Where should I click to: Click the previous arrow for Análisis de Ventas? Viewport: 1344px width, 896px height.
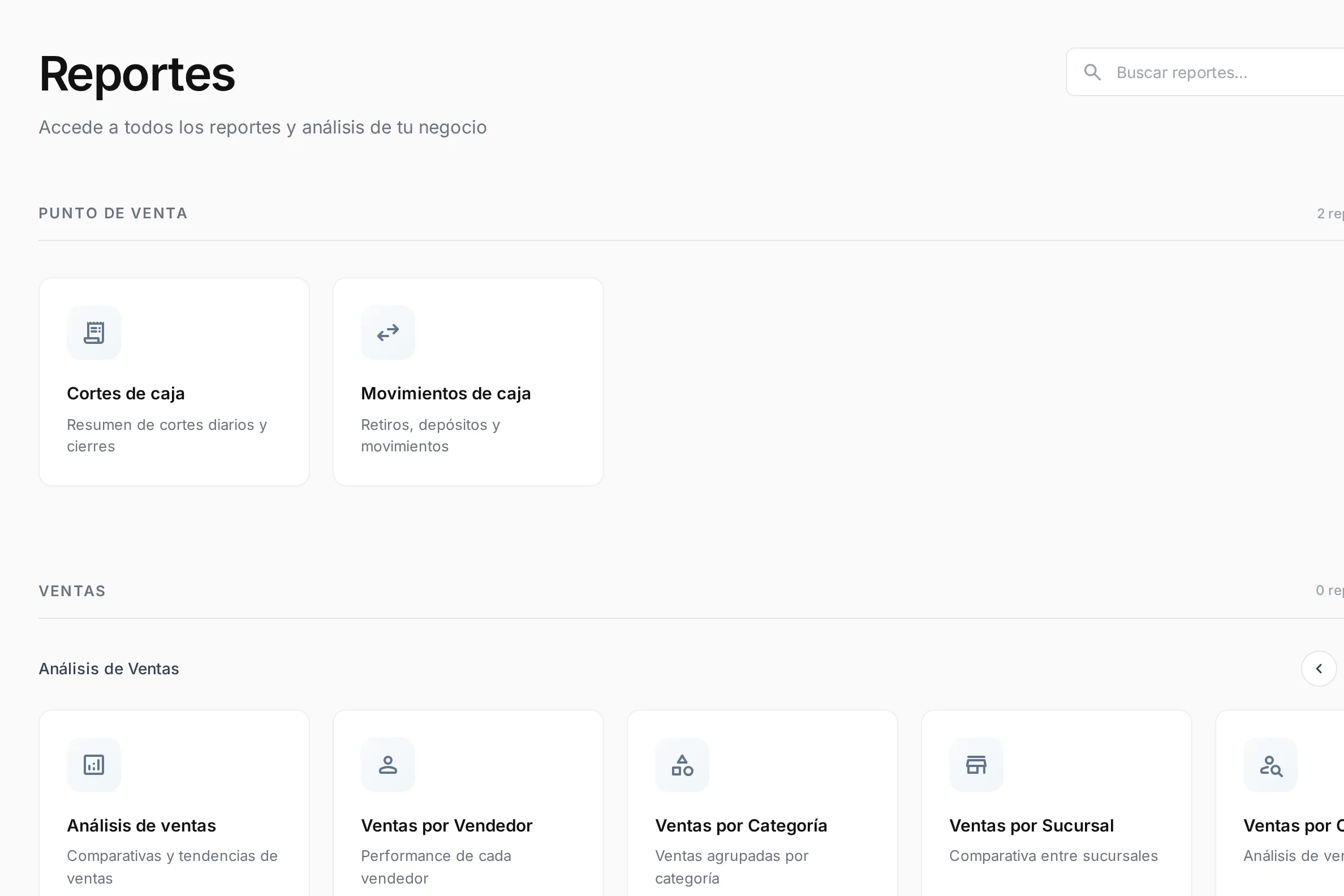1319,669
